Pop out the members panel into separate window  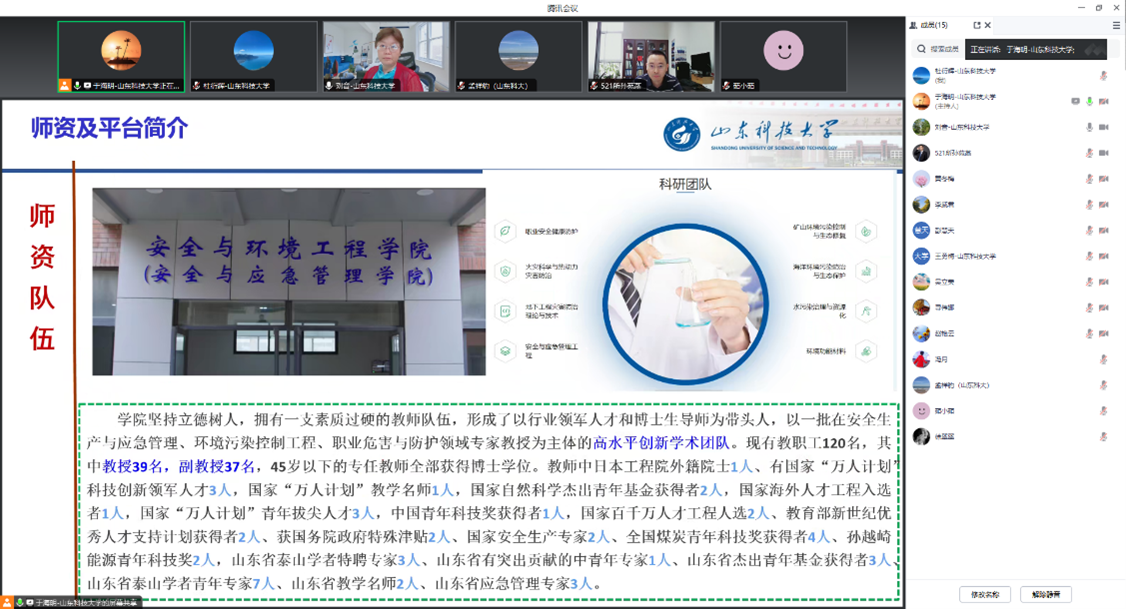pos(977,25)
